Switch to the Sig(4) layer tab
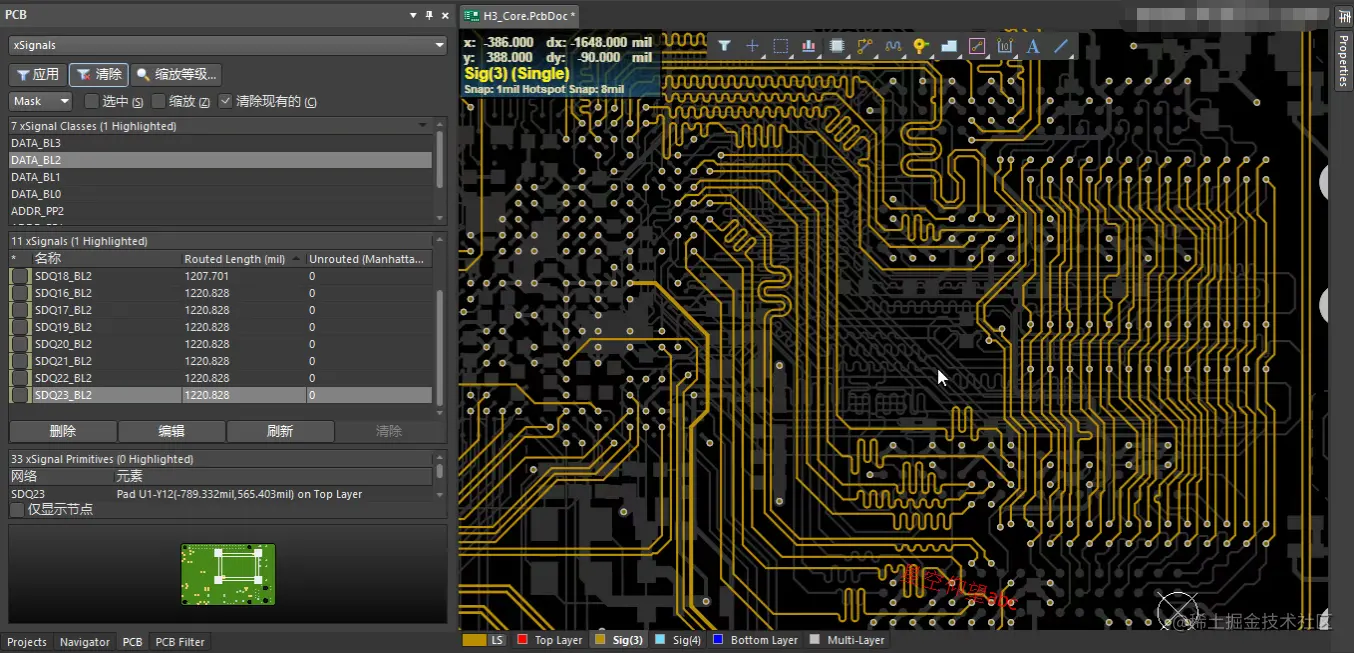This screenshot has width=1354, height=653. (x=679, y=640)
